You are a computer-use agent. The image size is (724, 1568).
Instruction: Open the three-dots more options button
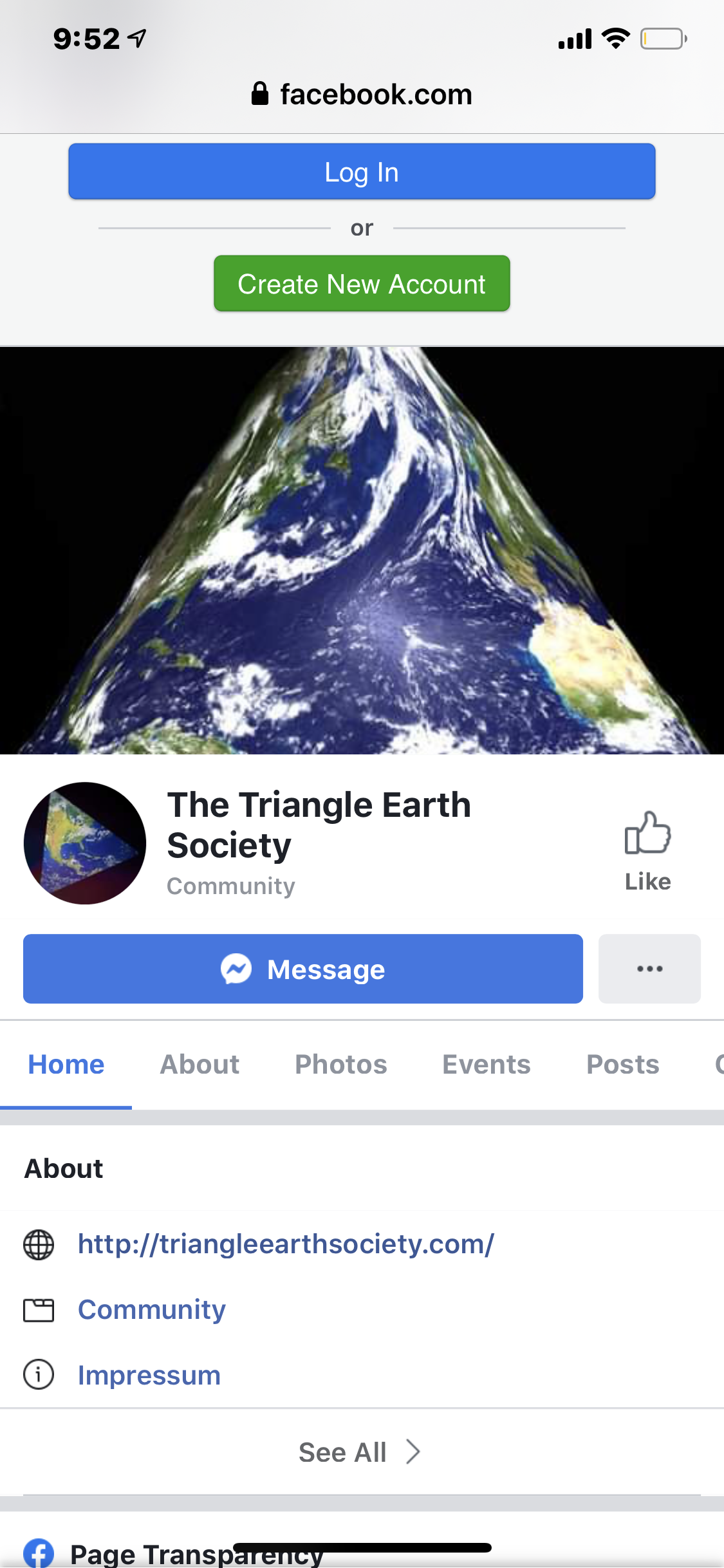click(649, 969)
